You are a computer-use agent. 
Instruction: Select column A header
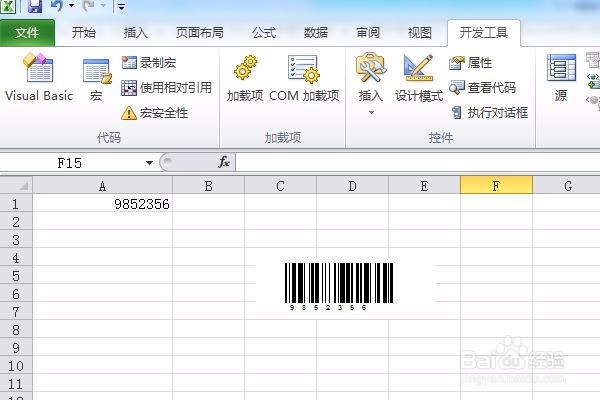pos(103,186)
